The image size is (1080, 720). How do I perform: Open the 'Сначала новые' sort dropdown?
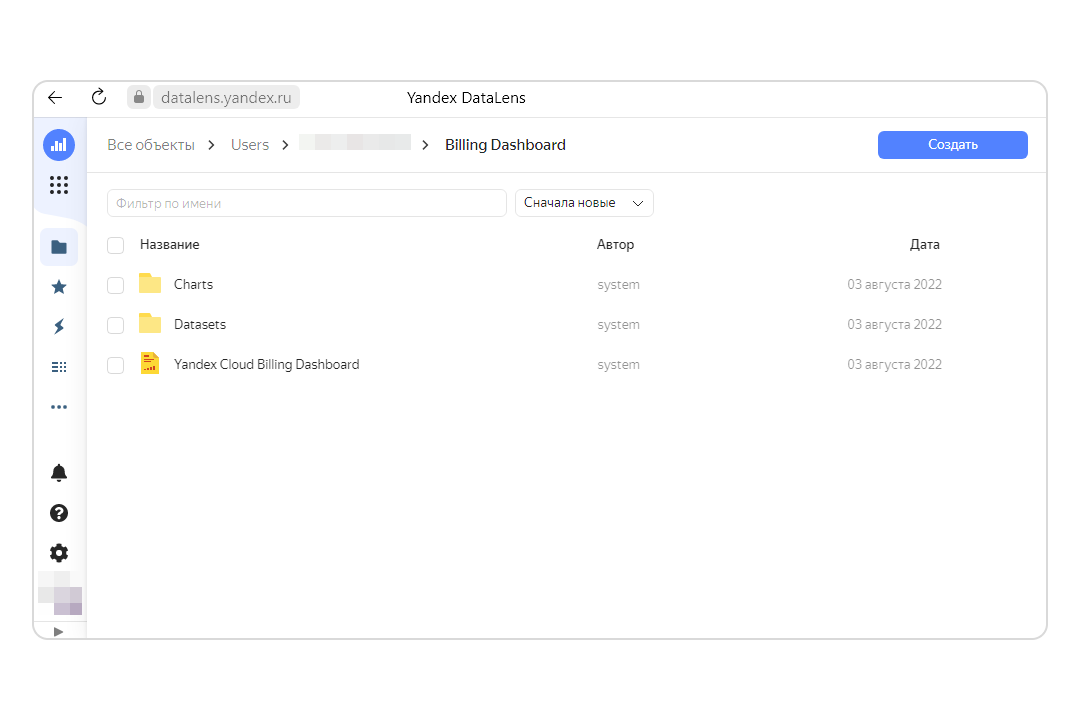[584, 203]
